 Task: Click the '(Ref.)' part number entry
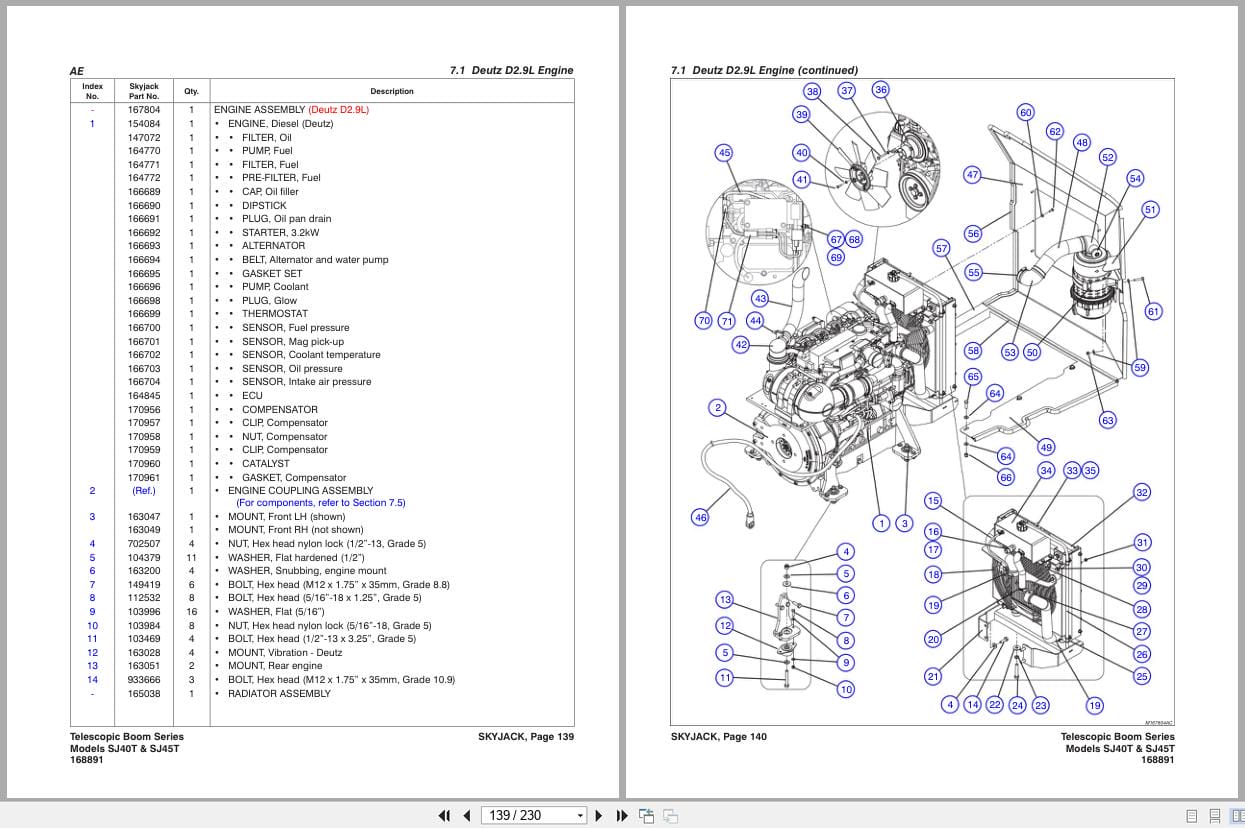pos(144,491)
